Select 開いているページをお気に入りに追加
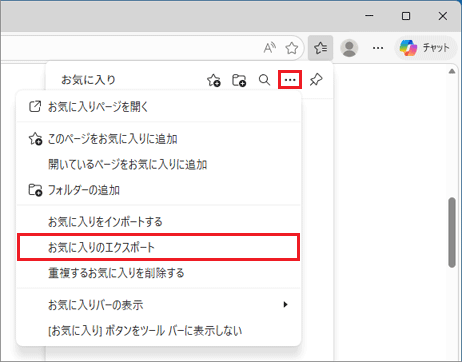The image size is (462, 362). point(159,164)
